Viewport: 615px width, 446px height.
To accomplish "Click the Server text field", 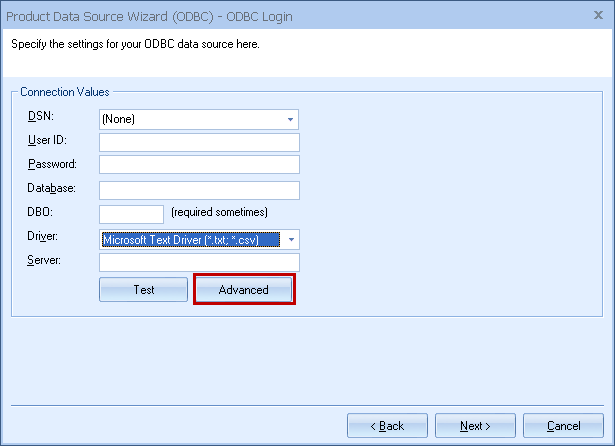I will pos(199,263).
